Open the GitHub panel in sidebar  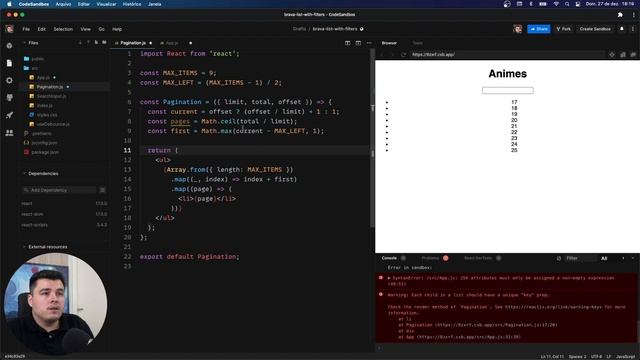point(9,98)
